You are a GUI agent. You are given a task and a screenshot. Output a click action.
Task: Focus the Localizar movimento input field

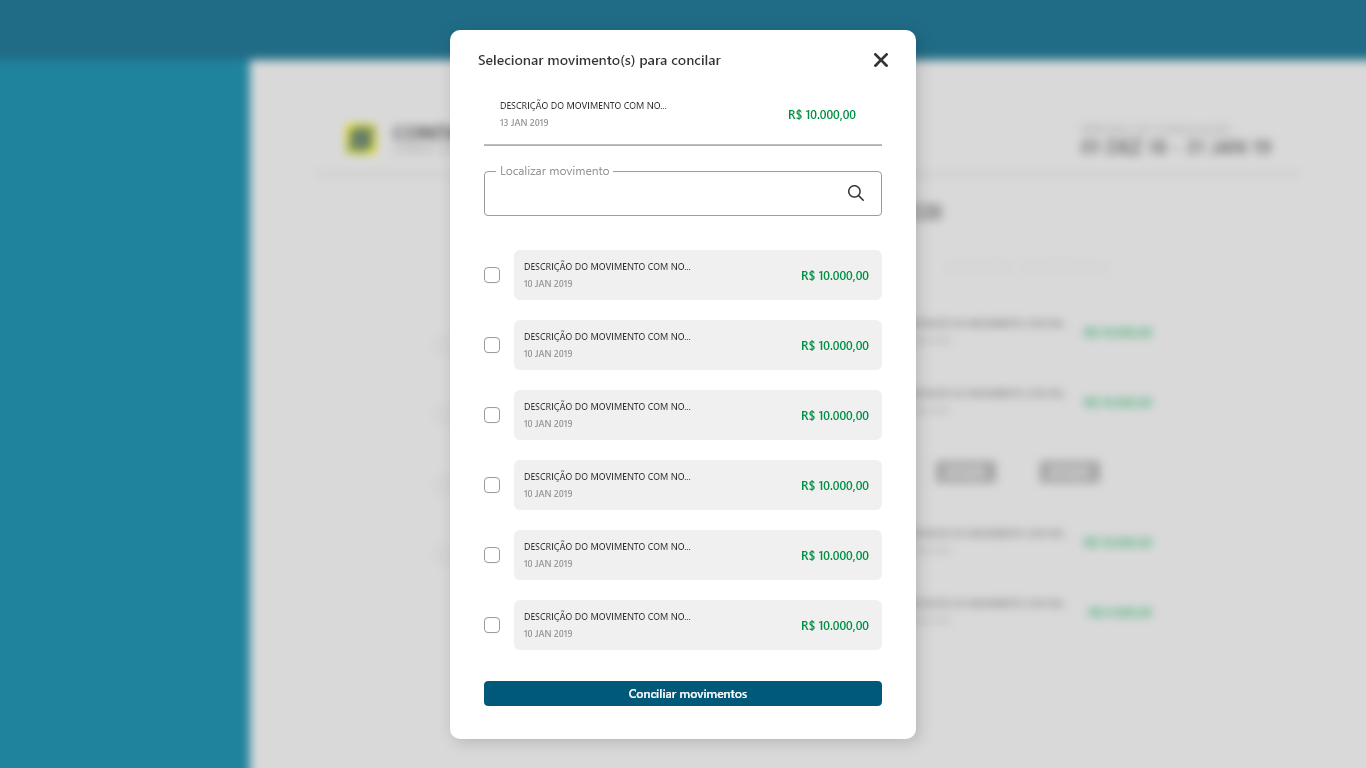[683, 193]
